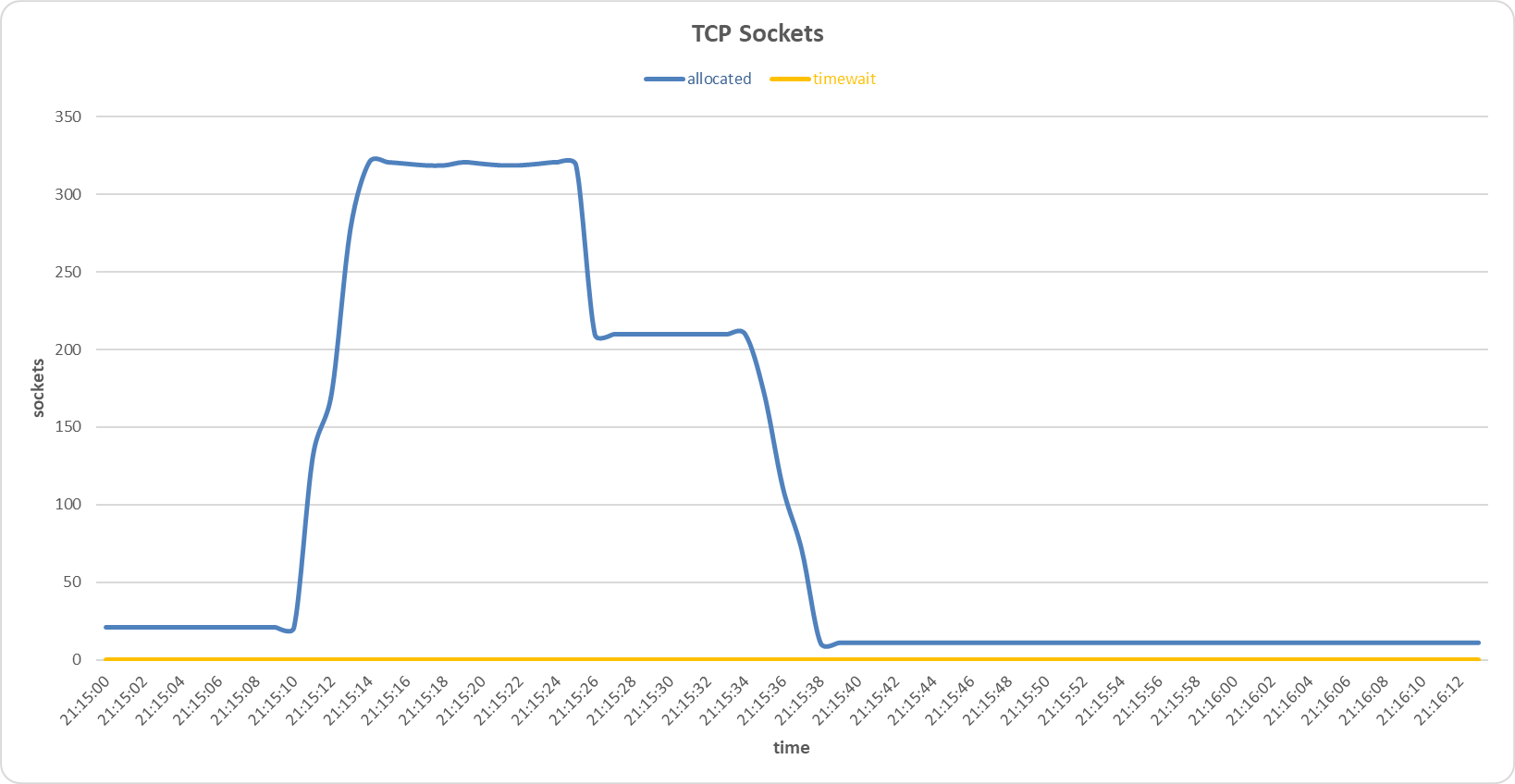The height and width of the screenshot is (784, 1515).
Task: Click the allocated line's peak near 21:15:14
Action: (x=374, y=159)
